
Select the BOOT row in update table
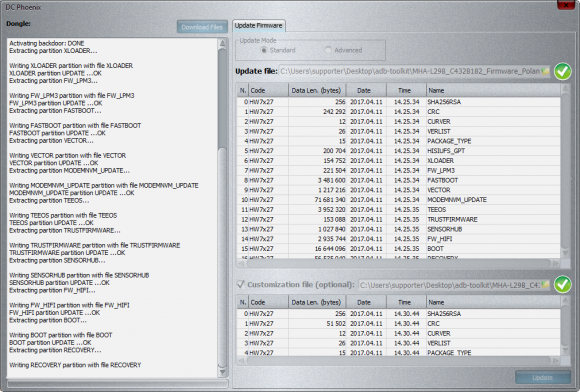coord(398,249)
